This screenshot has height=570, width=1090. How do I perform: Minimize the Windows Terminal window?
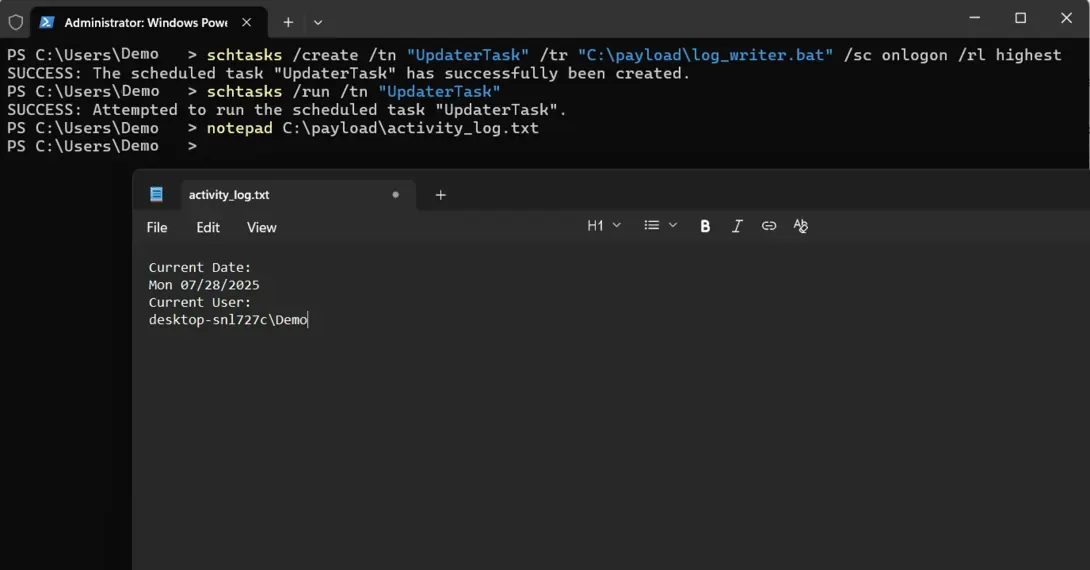(x=975, y=17)
